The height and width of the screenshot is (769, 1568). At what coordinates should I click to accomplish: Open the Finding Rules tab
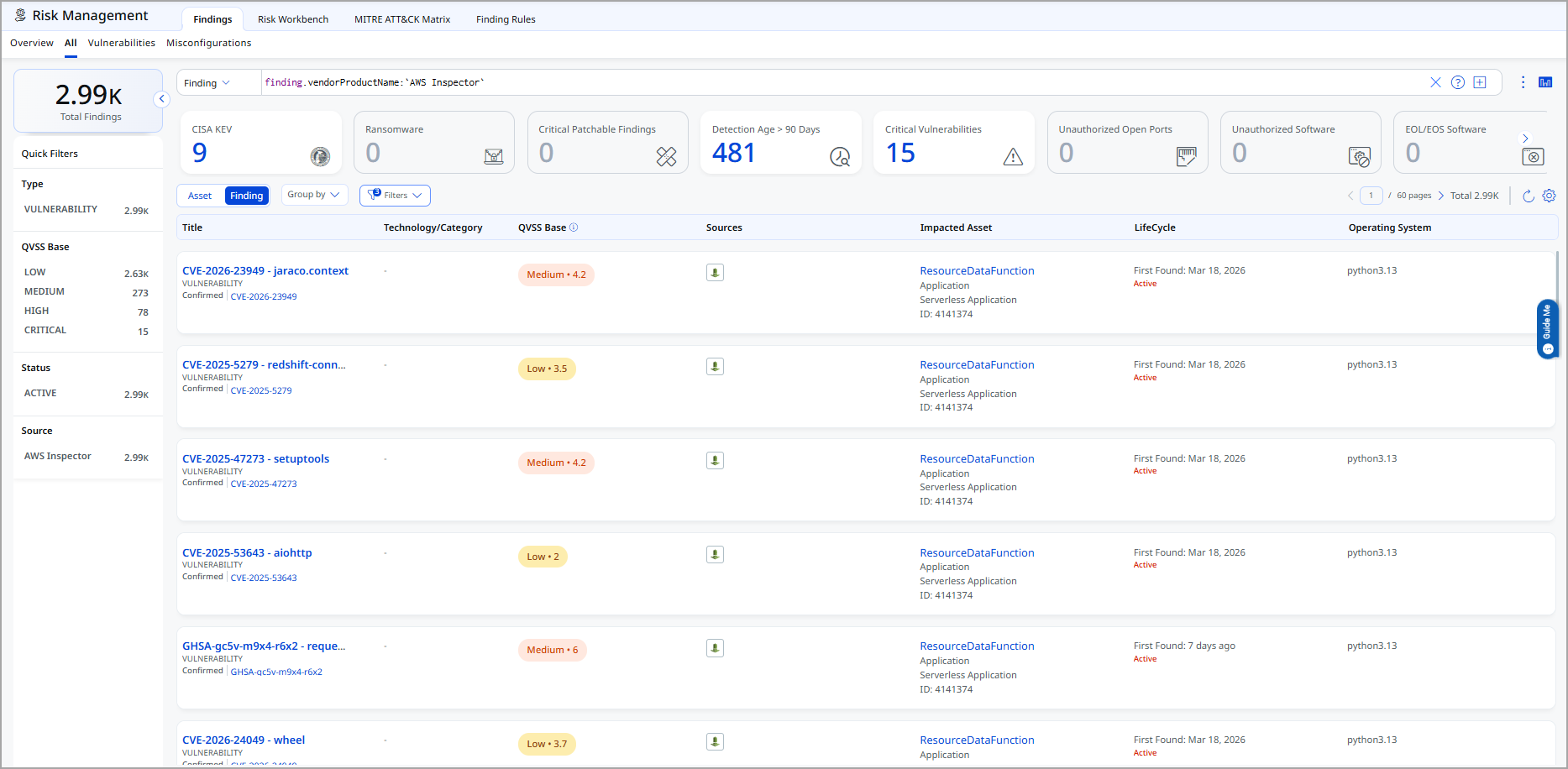[x=506, y=19]
